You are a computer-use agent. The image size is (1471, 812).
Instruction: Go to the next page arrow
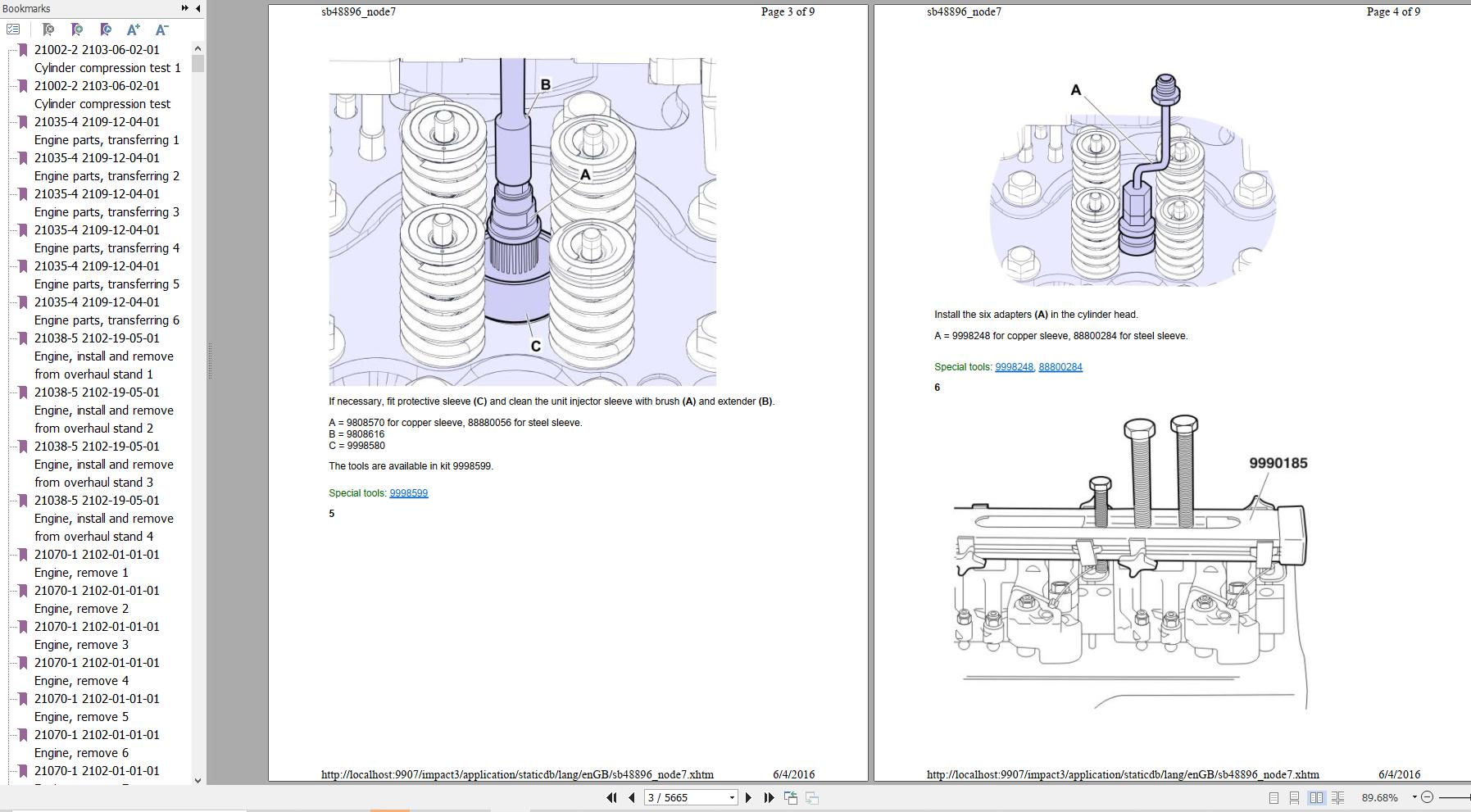point(748,797)
